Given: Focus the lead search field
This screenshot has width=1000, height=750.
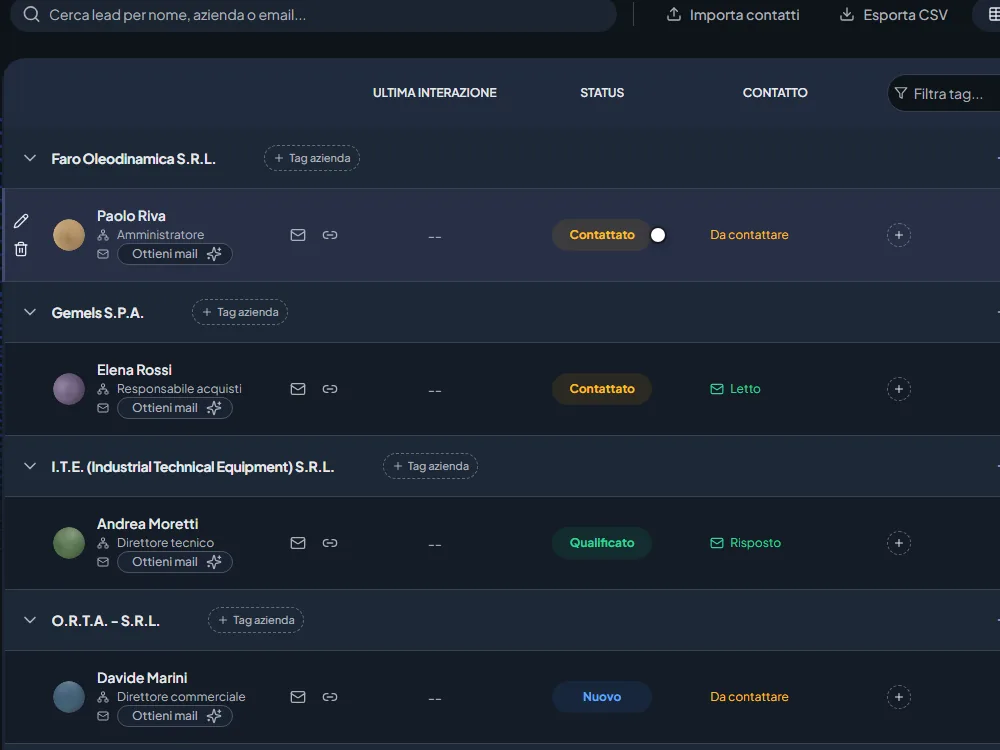Looking at the screenshot, I should 313,15.
